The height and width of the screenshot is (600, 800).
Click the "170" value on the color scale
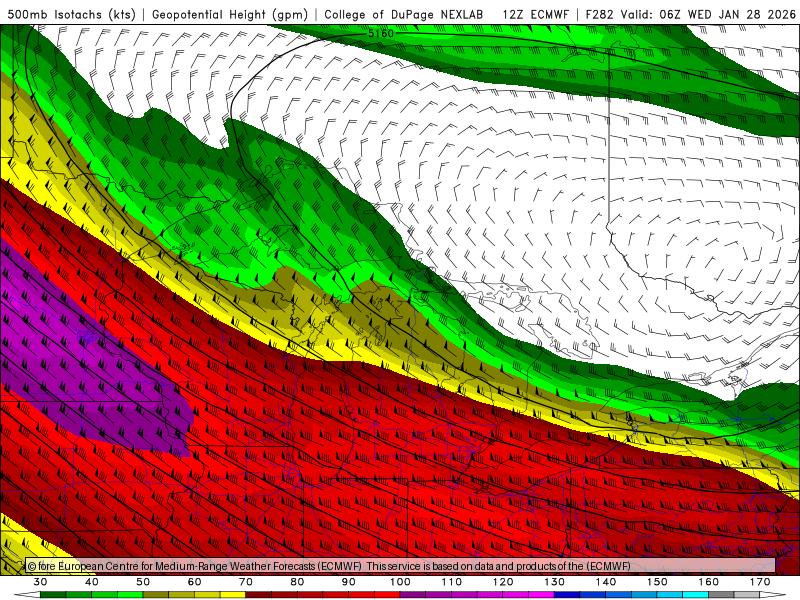click(760, 582)
